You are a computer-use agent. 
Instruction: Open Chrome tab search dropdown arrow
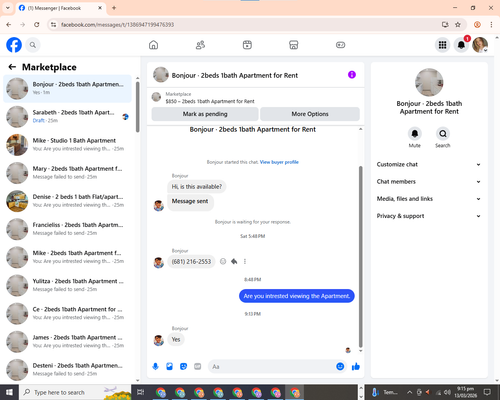click(7, 8)
